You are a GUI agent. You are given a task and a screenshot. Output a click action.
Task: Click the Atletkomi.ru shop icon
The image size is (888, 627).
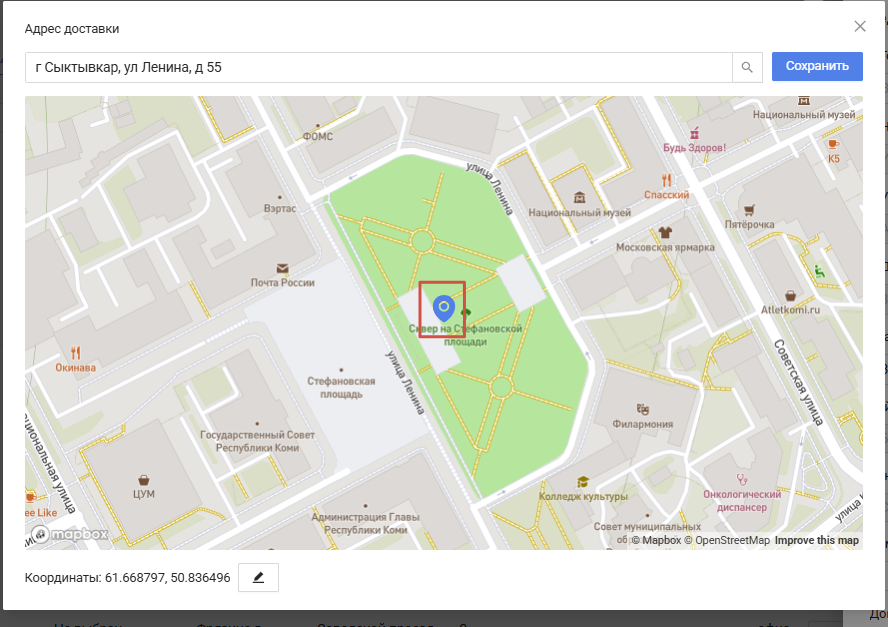(790, 295)
